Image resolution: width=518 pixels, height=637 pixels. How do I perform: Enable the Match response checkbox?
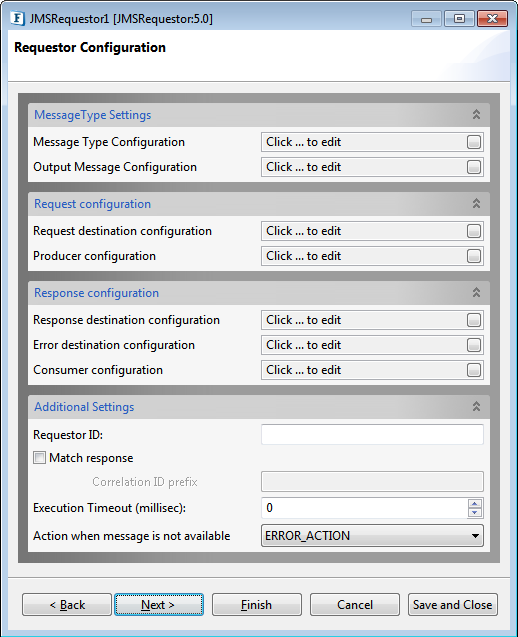point(39,458)
